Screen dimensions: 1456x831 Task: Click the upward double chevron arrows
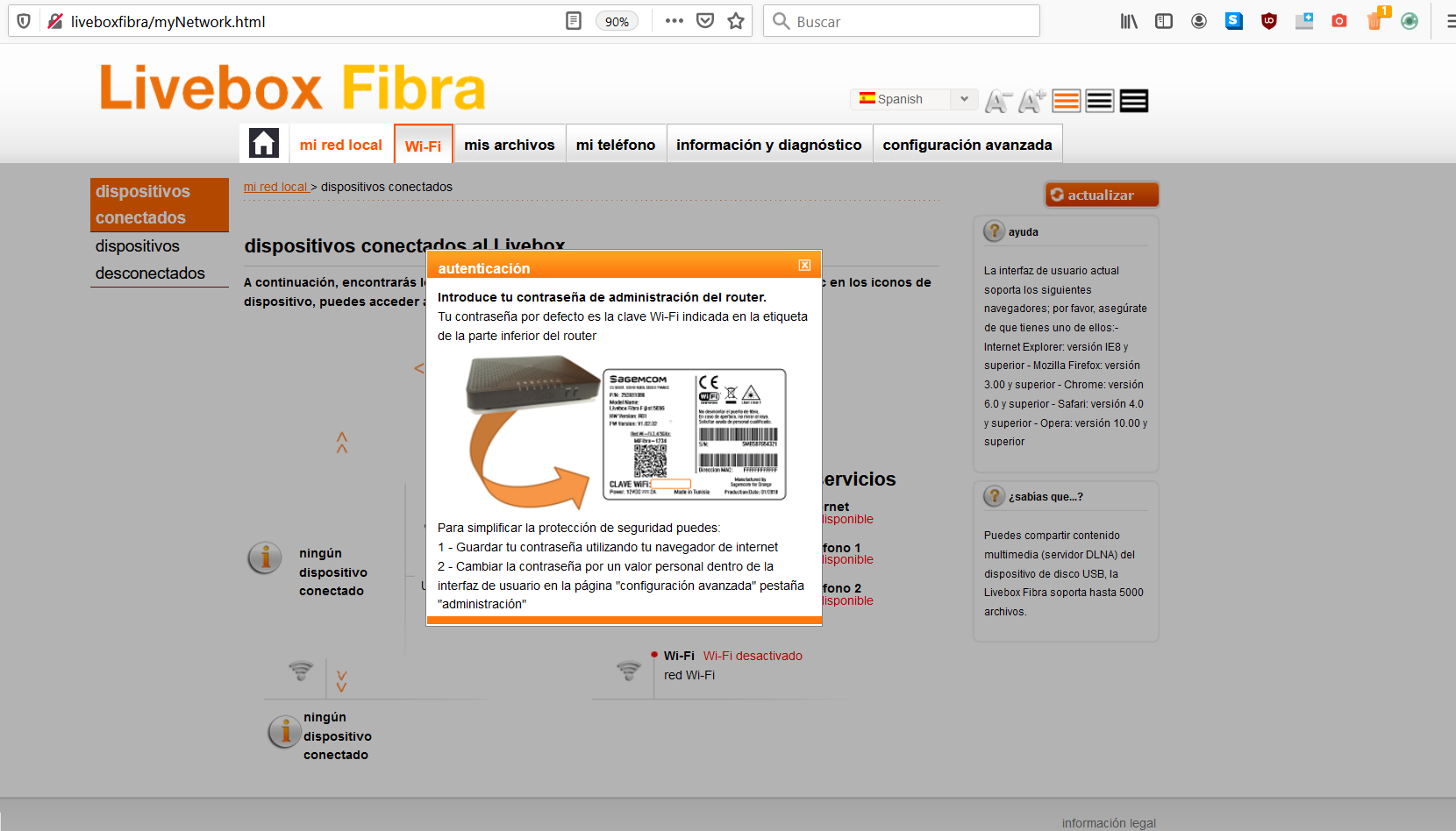(x=342, y=443)
